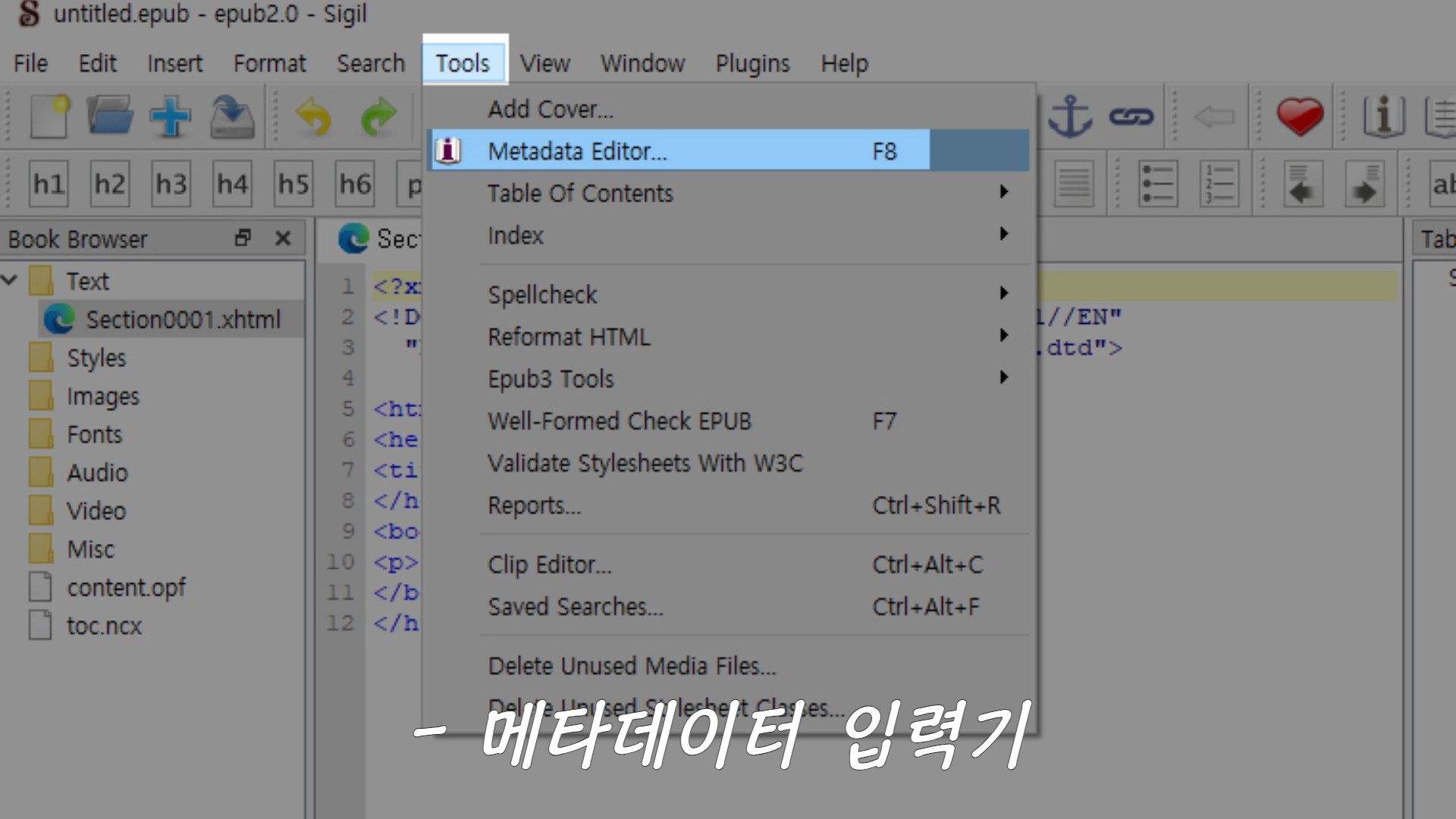
Task: Open the Plugins menu
Action: pos(752,63)
